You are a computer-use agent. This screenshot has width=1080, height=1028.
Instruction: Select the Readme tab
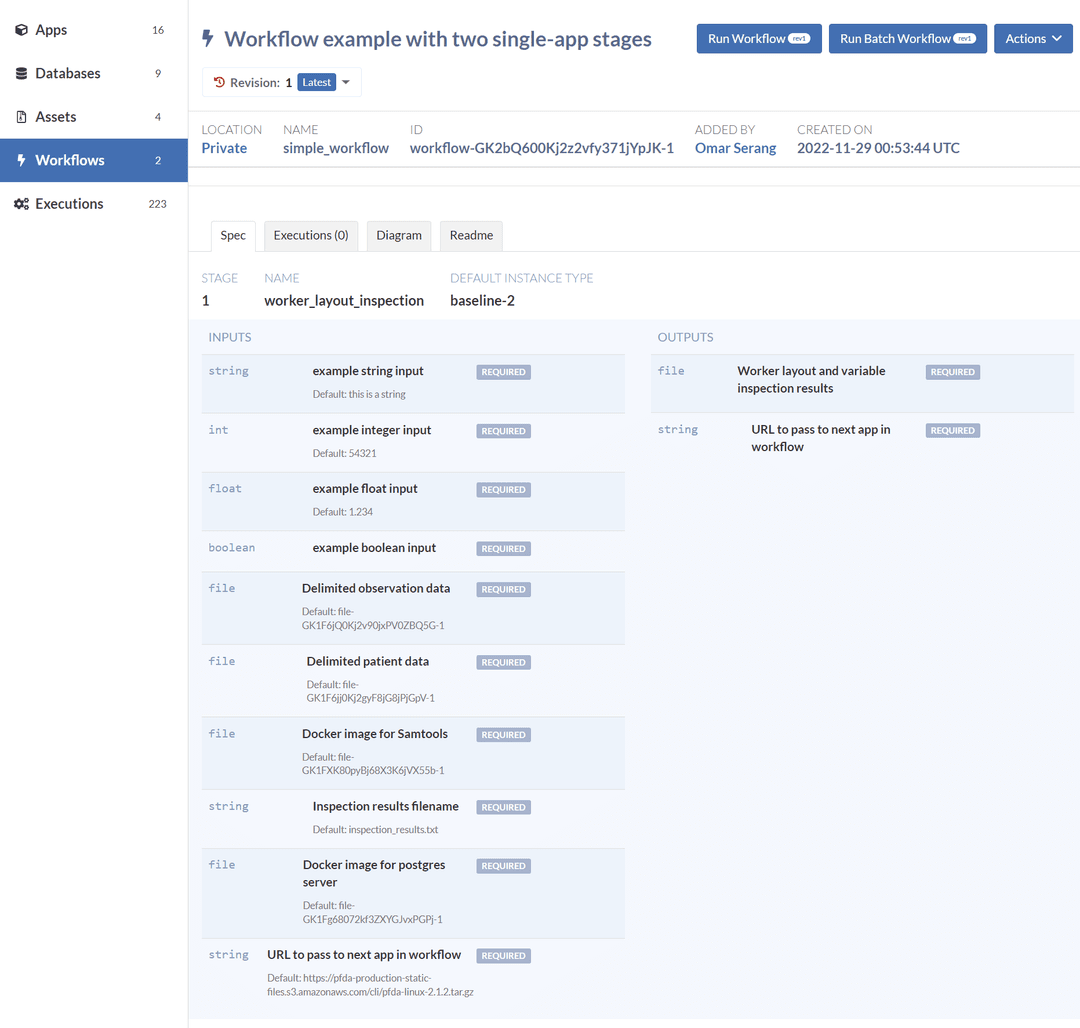tap(471, 235)
